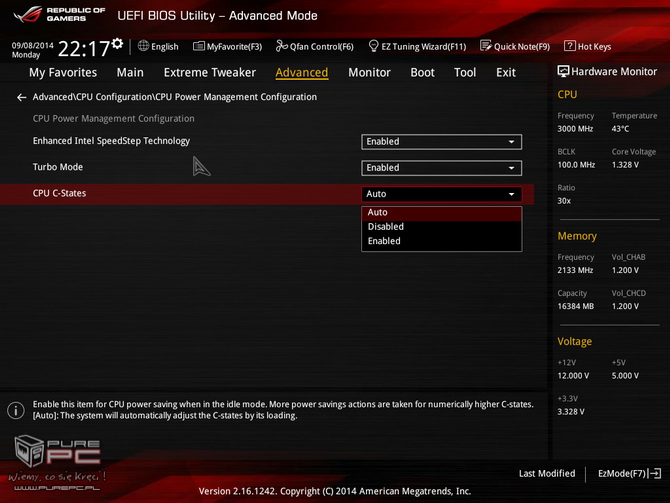Switch to the Boot tab

(x=422, y=73)
